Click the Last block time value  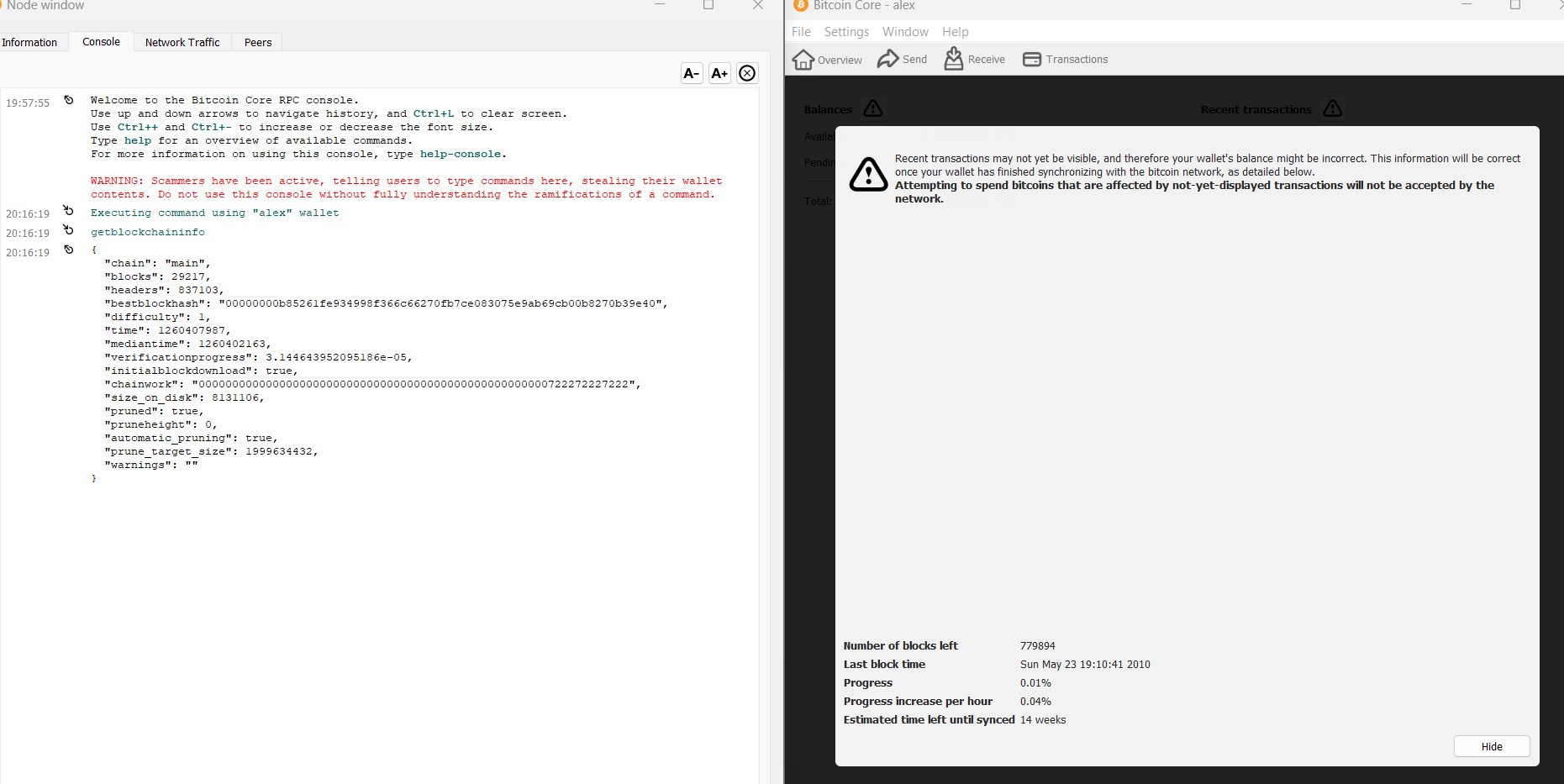click(1085, 665)
